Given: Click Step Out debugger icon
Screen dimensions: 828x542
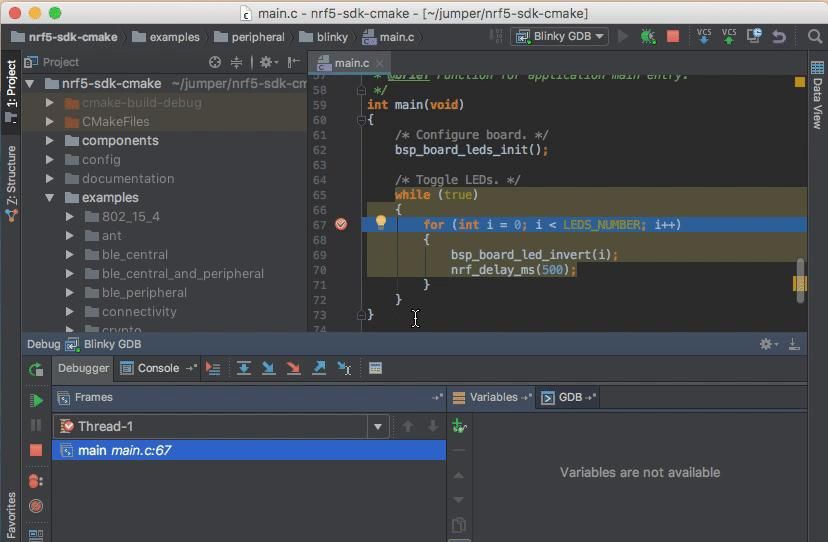Looking at the screenshot, I should [318, 368].
